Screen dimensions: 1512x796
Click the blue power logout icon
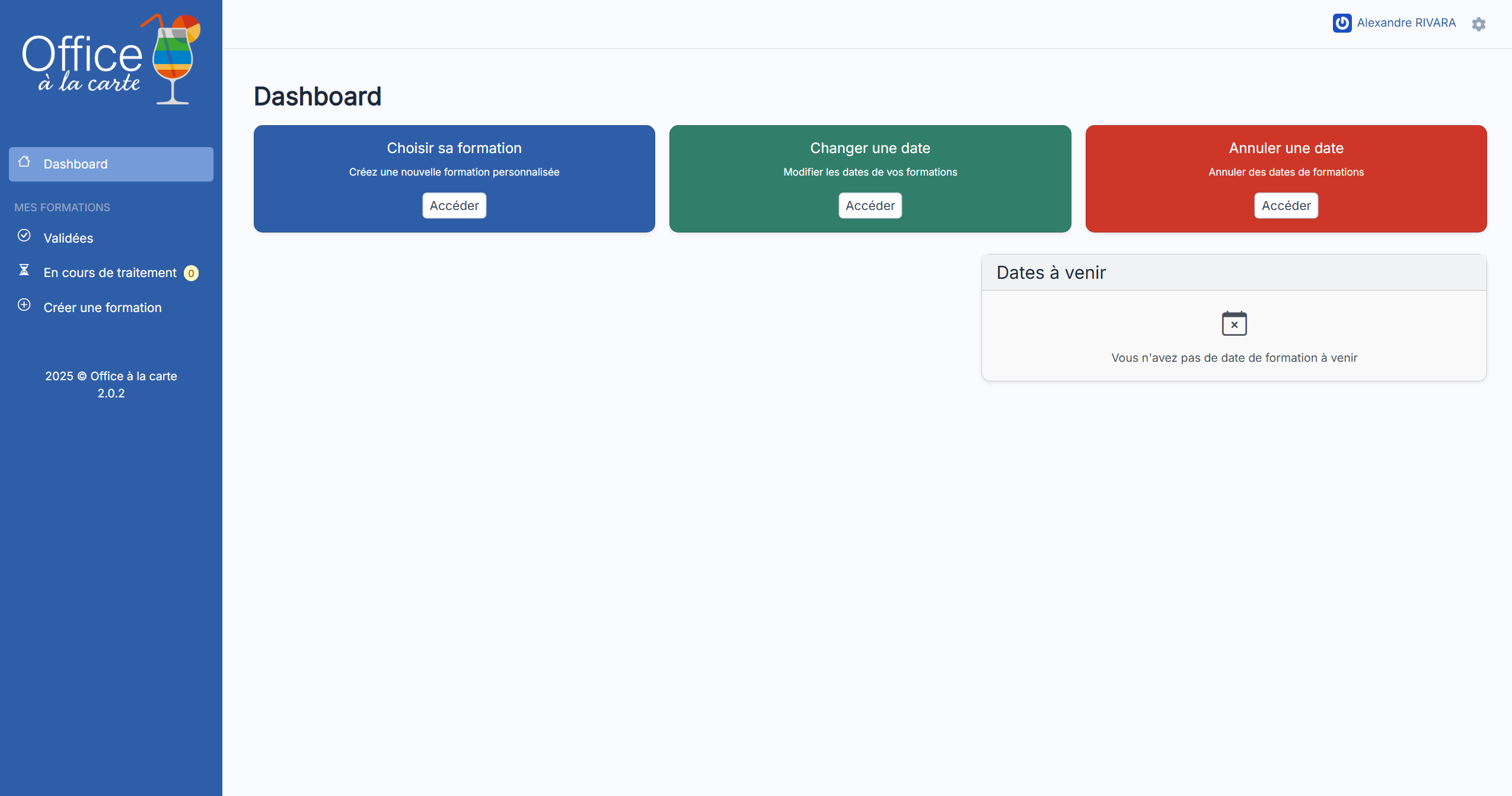click(x=1342, y=23)
